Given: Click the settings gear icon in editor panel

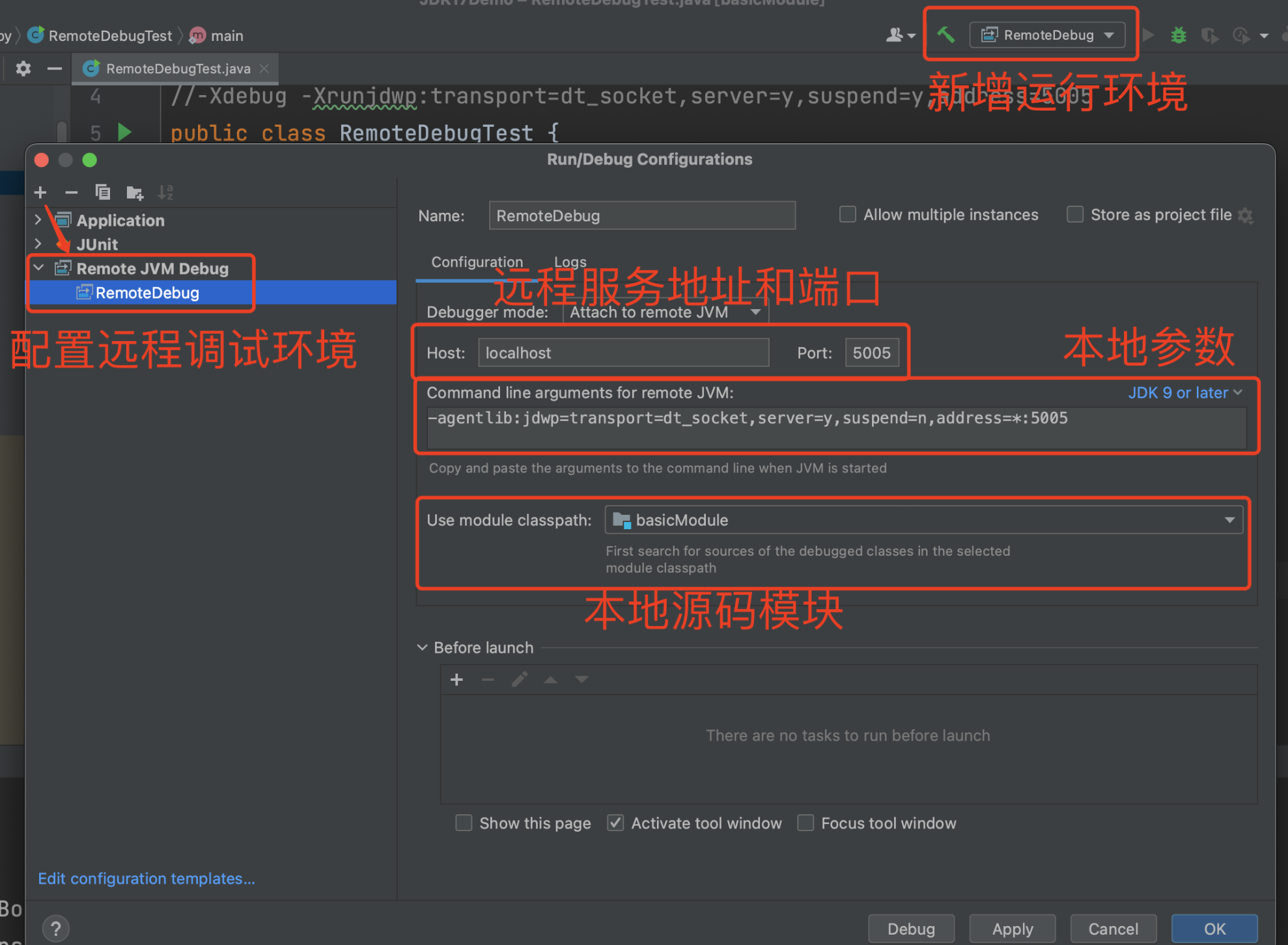Looking at the screenshot, I should (x=23, y=68).
